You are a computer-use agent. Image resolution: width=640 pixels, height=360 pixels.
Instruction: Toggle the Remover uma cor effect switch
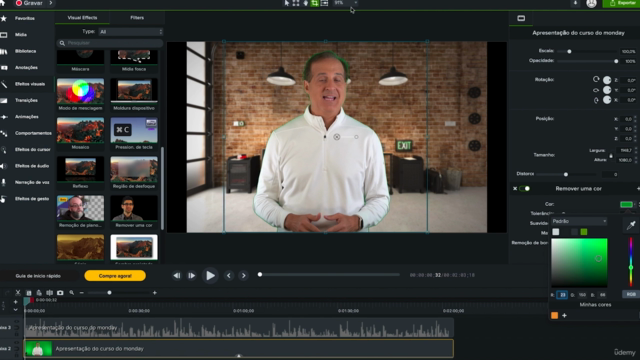click(525, 189)
